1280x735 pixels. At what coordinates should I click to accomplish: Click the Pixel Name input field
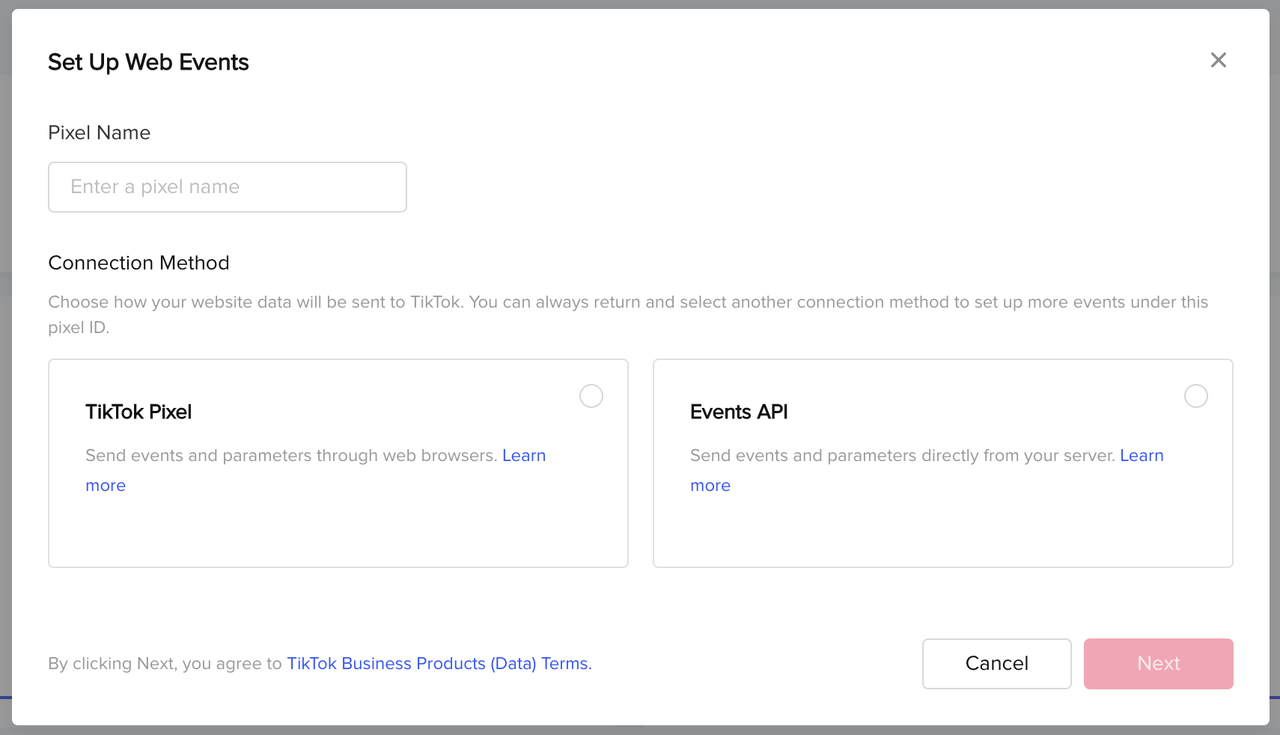(227, 187)
